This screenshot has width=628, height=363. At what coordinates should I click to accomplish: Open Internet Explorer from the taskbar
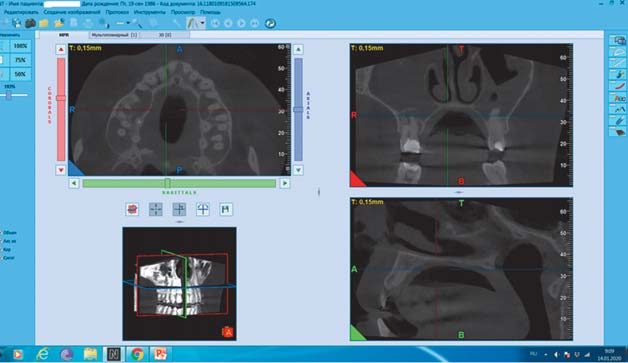42,354
